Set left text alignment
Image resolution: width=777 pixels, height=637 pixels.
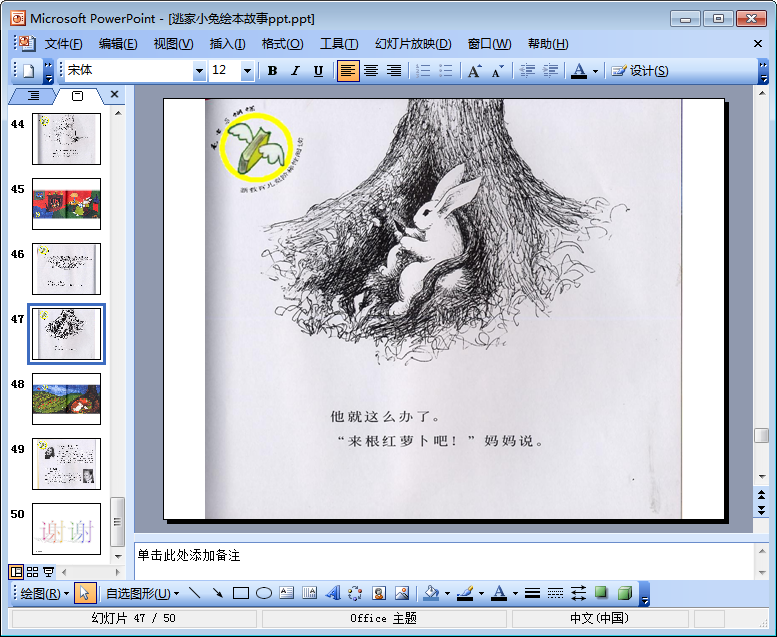pyautogui.click(x=348, y=71)
